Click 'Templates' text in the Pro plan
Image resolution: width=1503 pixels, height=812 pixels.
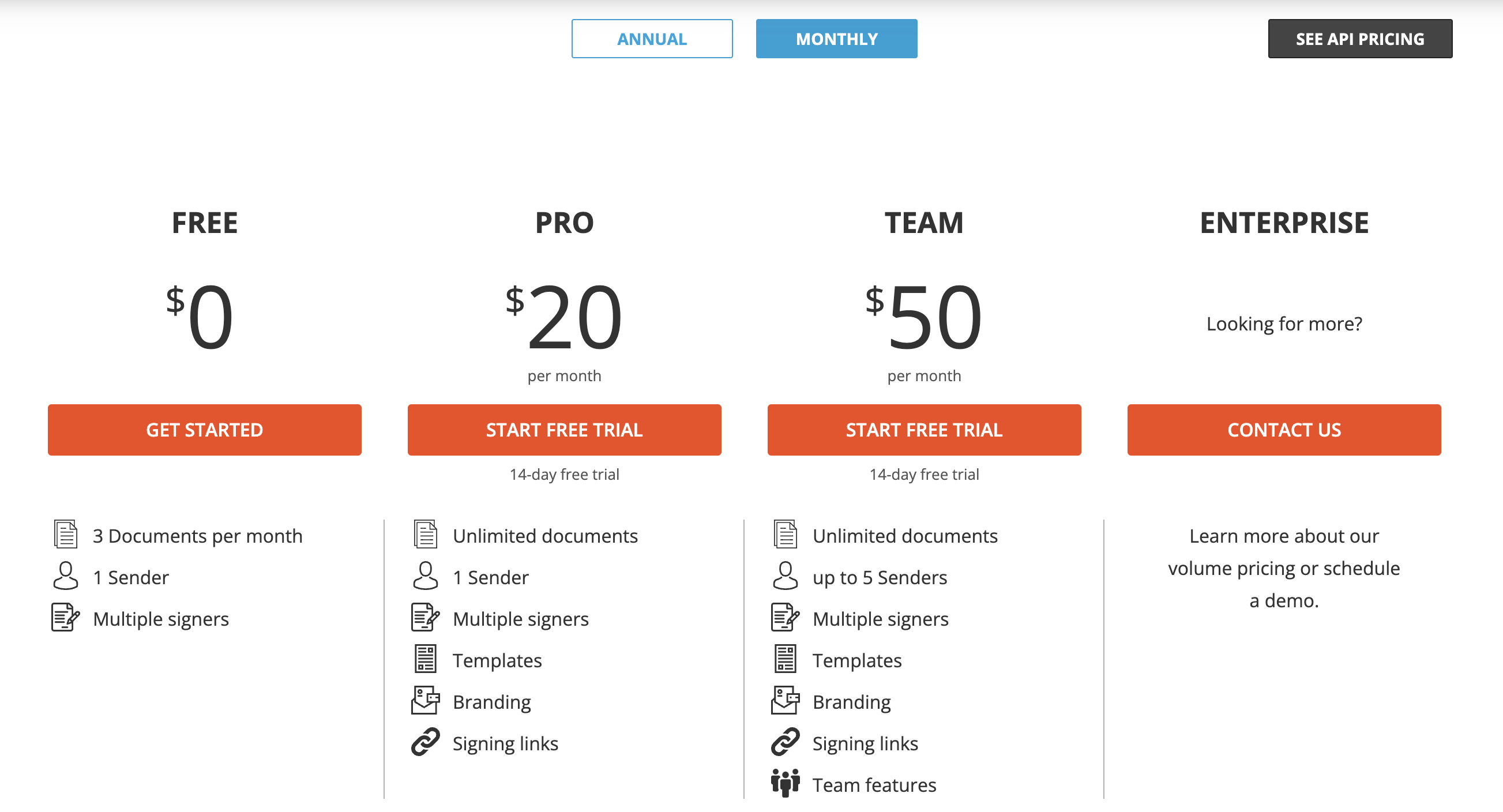coord(497,660)
